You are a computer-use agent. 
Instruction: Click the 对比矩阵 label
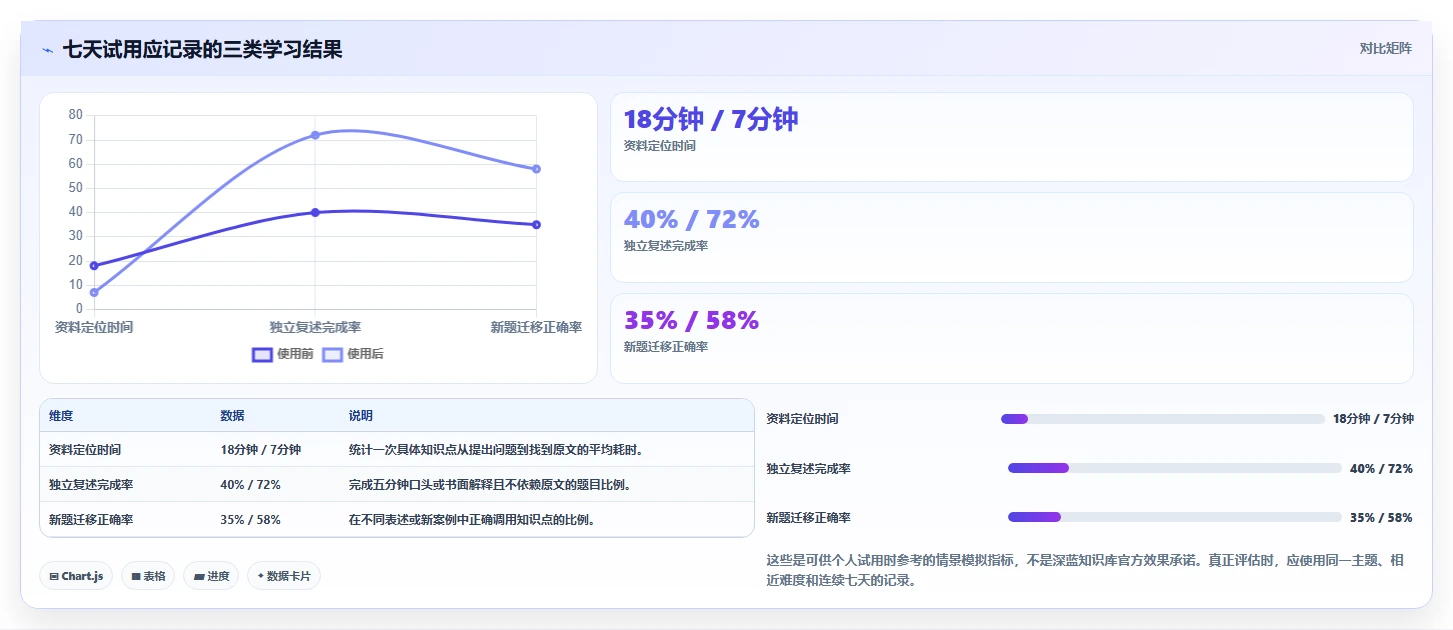pyautogui.click(x=1386, y=48)
